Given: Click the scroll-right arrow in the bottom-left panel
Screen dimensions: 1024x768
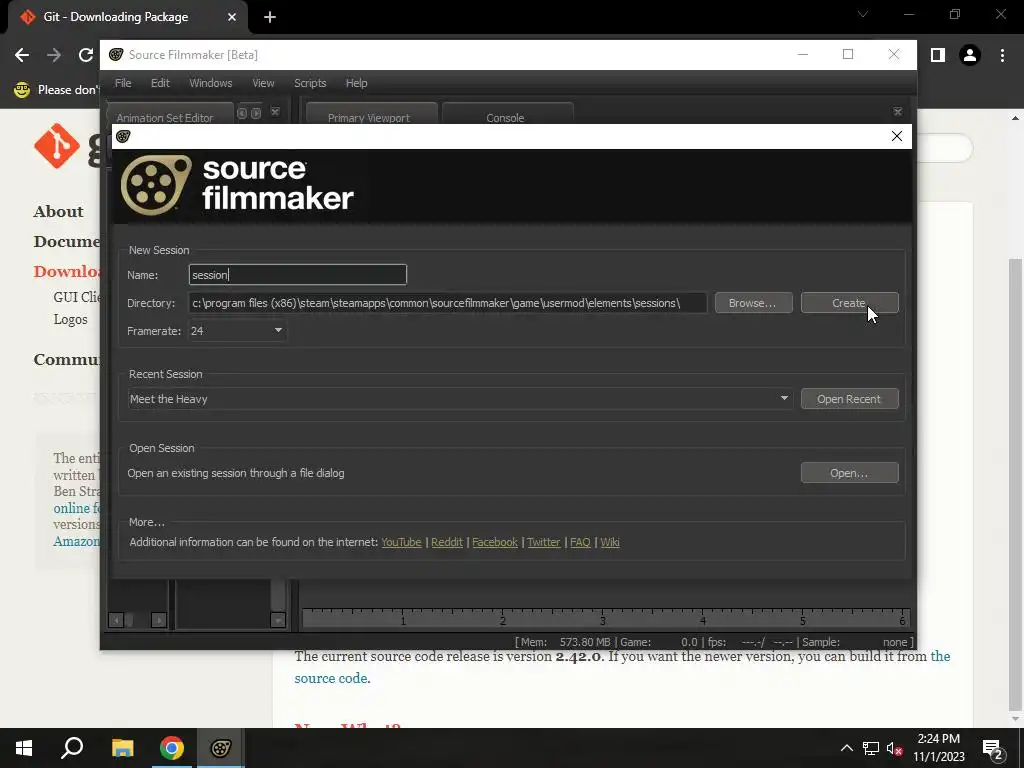Looking at the screenshot, I should pyautogui.click(x=159, y=620).
